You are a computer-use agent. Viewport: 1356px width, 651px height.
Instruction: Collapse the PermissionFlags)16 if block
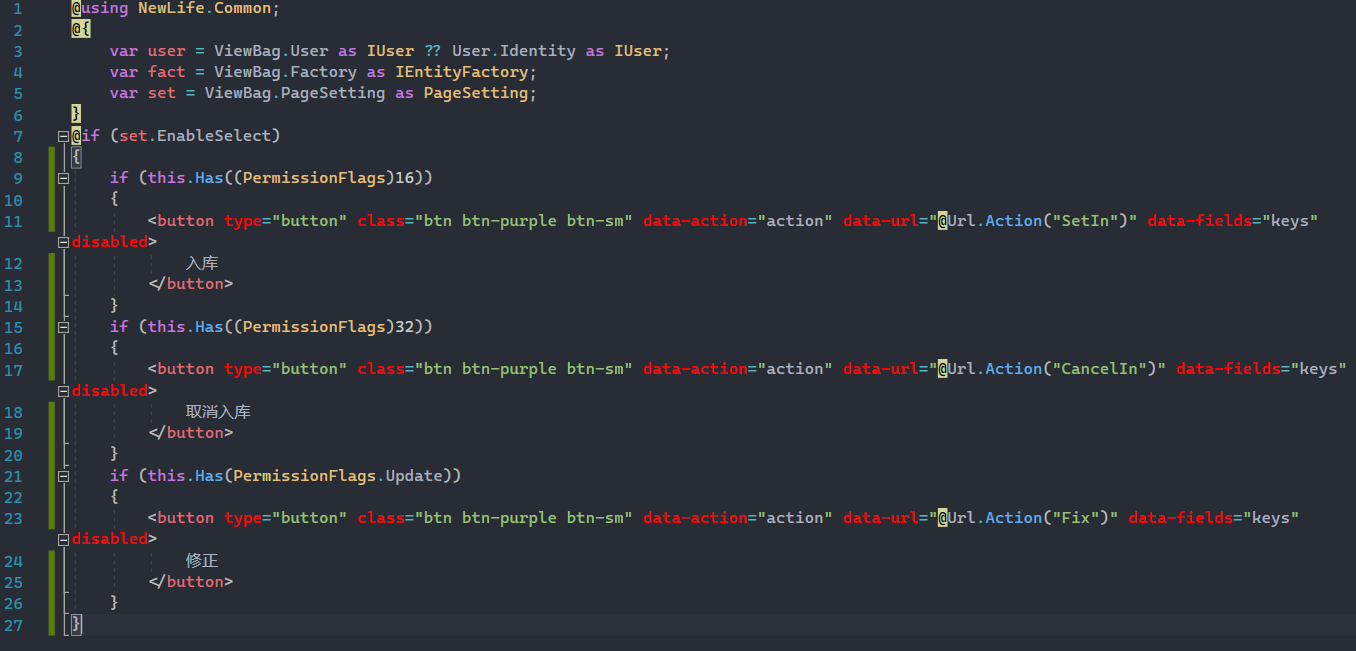[x=64, y=178]
